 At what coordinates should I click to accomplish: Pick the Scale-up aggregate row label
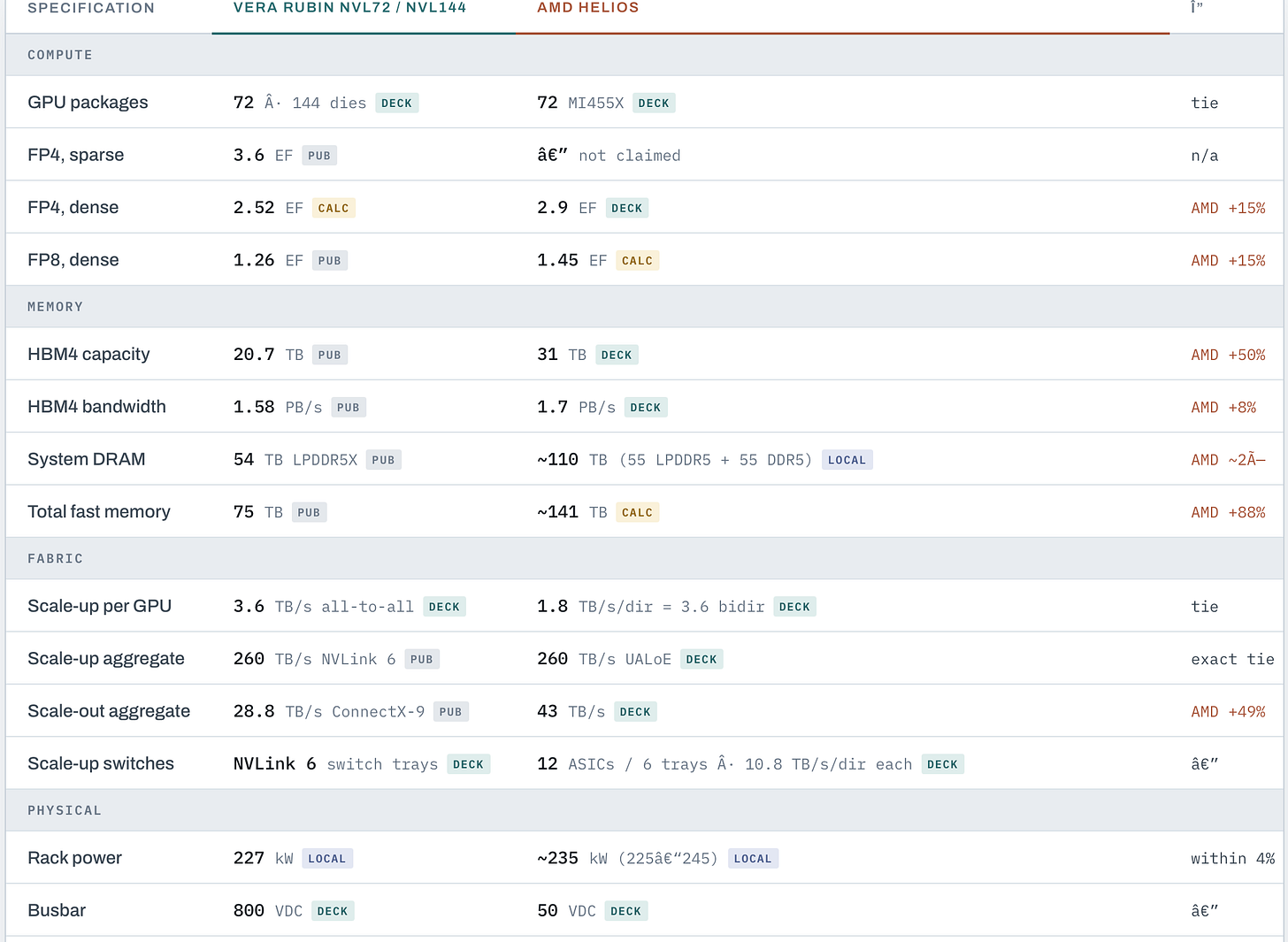(106, 659)
